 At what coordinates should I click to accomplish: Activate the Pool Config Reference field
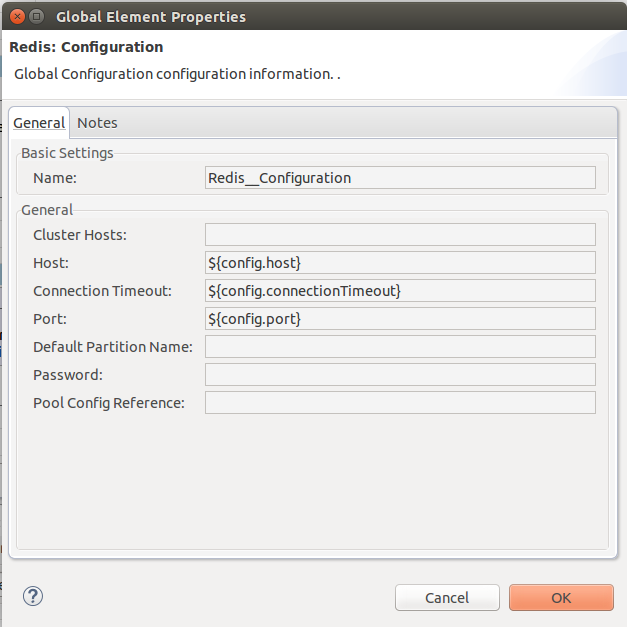click(x=400, y=403)
